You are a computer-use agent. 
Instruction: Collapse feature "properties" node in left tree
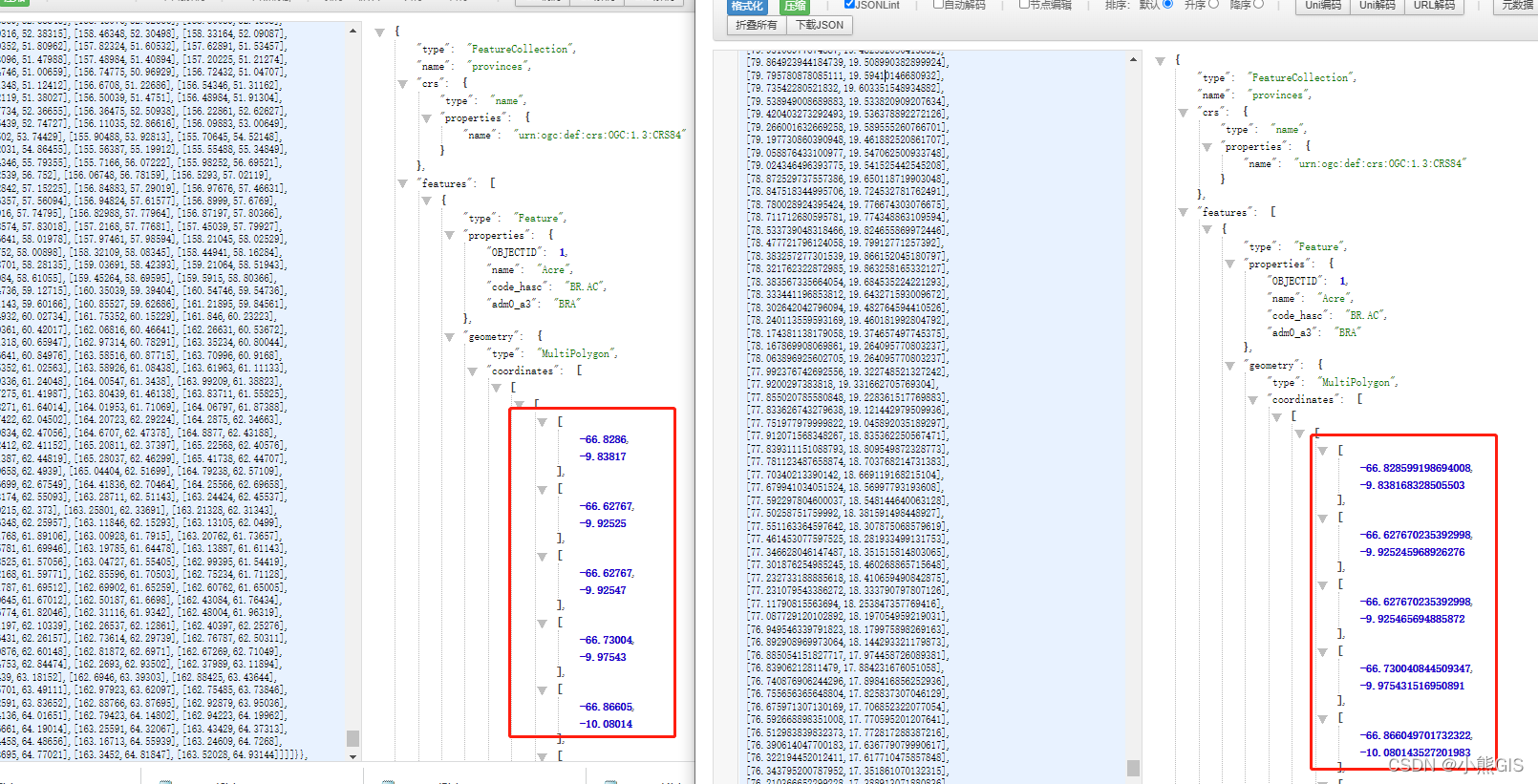coord(449,236)
